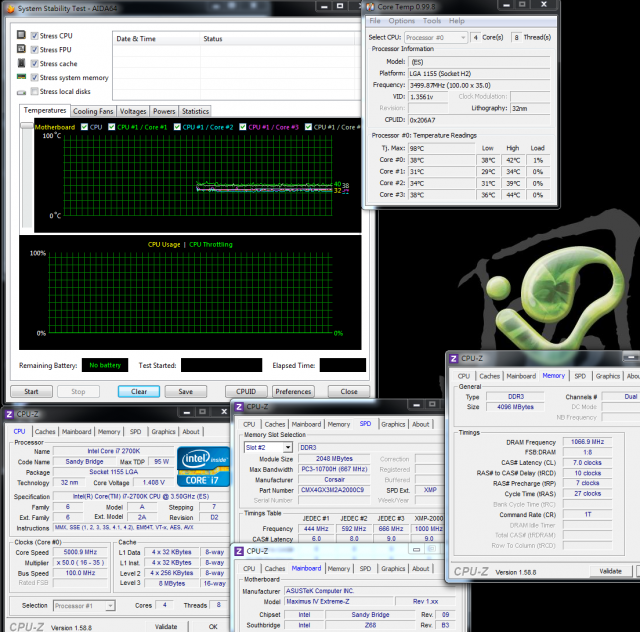
Task: Open the About tab in CPU-Z Mainboard window
Action: point(420,569)
